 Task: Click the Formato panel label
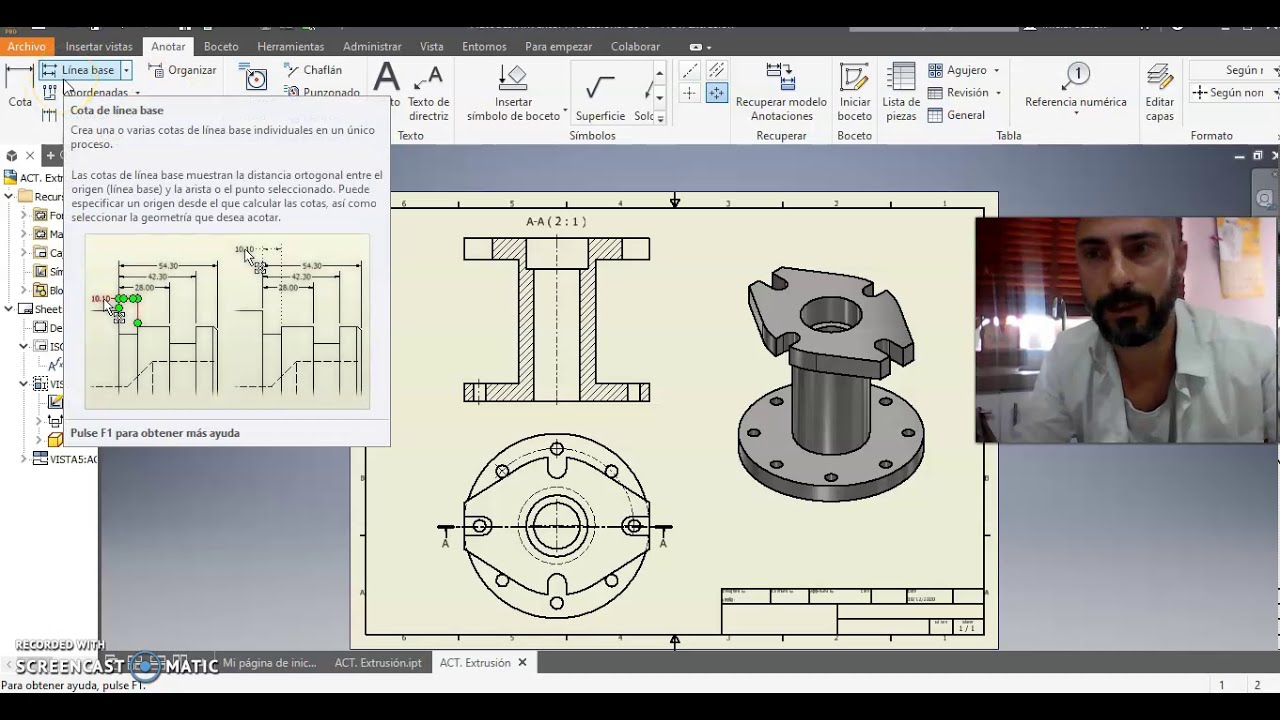(x=1212, y=135)
